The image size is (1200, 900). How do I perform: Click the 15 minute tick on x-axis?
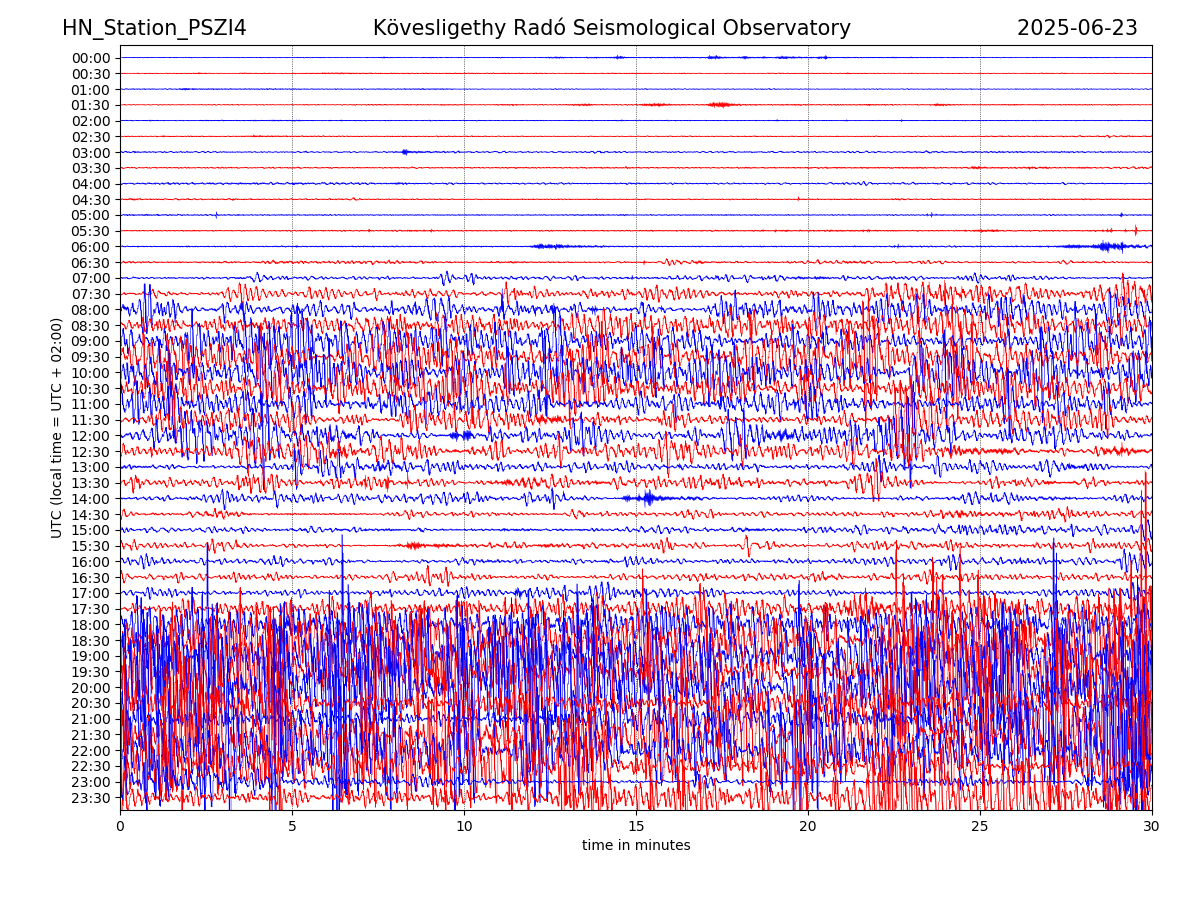click(x=636, y=826)
